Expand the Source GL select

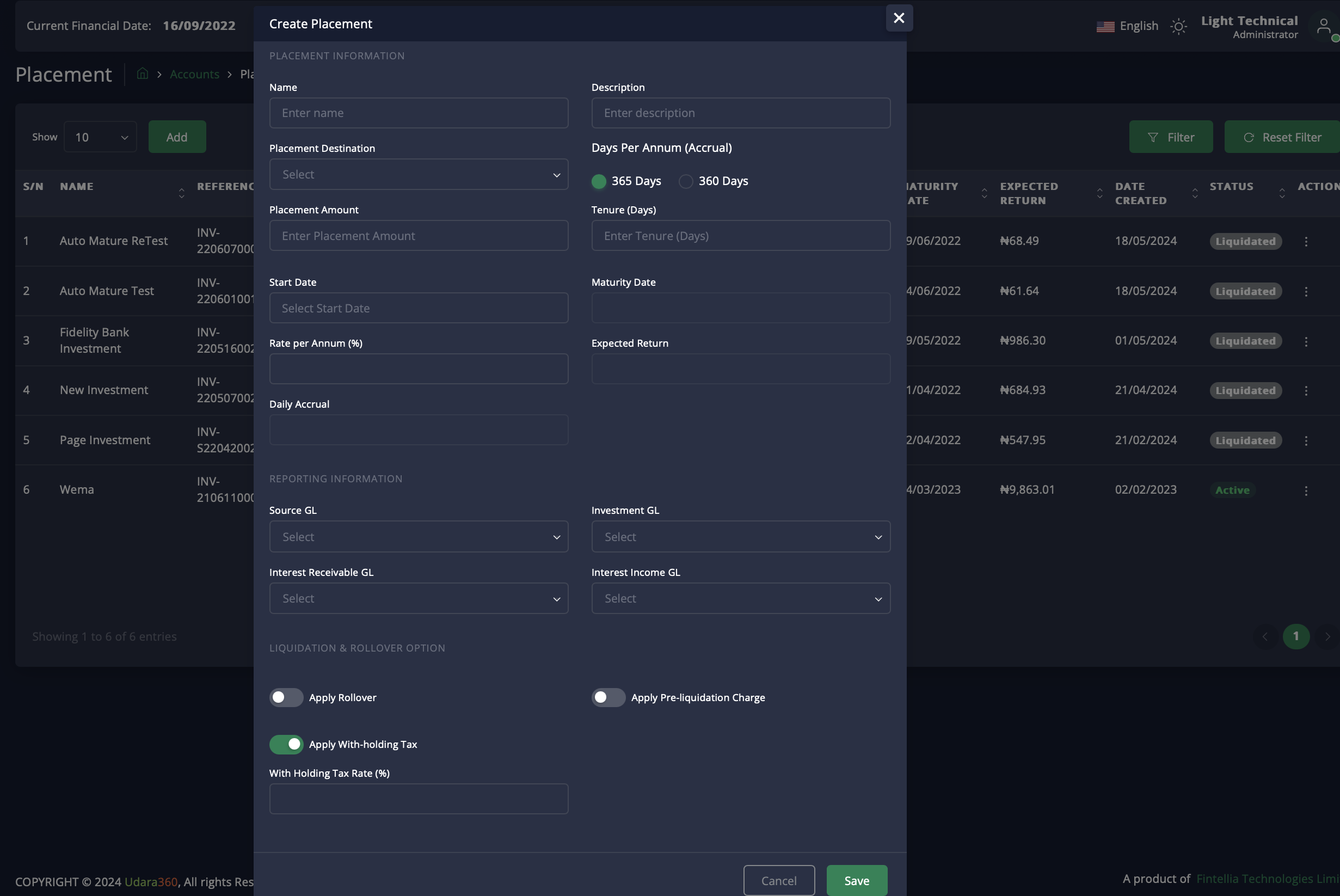click(x=418, y=537)
